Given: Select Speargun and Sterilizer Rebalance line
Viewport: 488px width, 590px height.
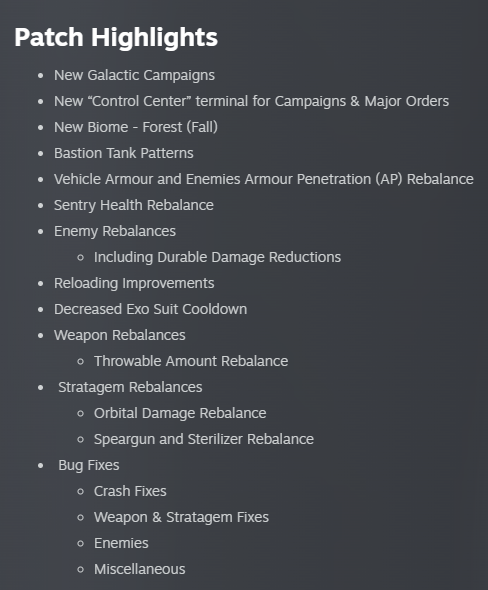Looking at the screenshot, I should 204,439.
